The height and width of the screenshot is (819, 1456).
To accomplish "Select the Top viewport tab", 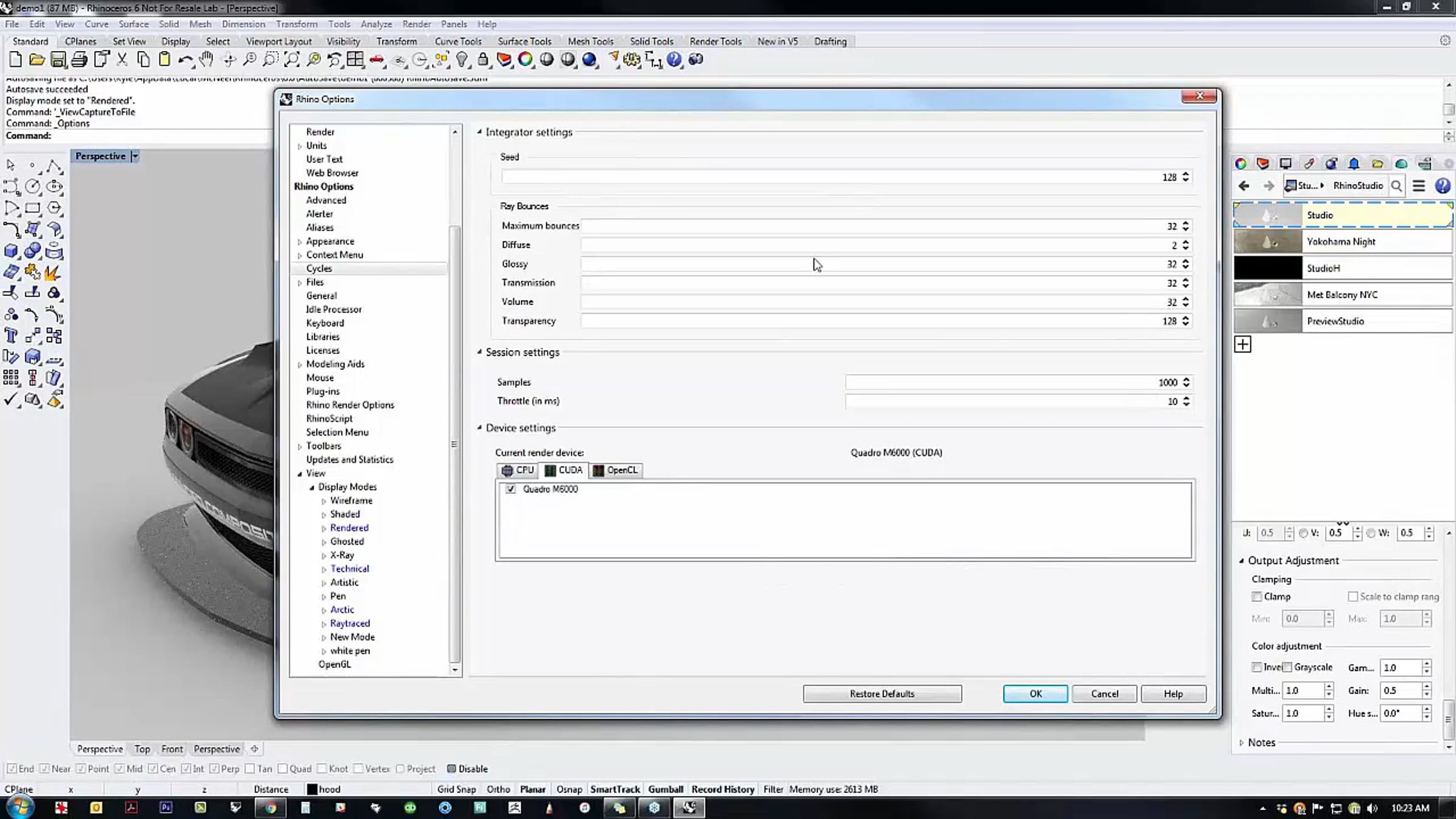I will 142,749.
